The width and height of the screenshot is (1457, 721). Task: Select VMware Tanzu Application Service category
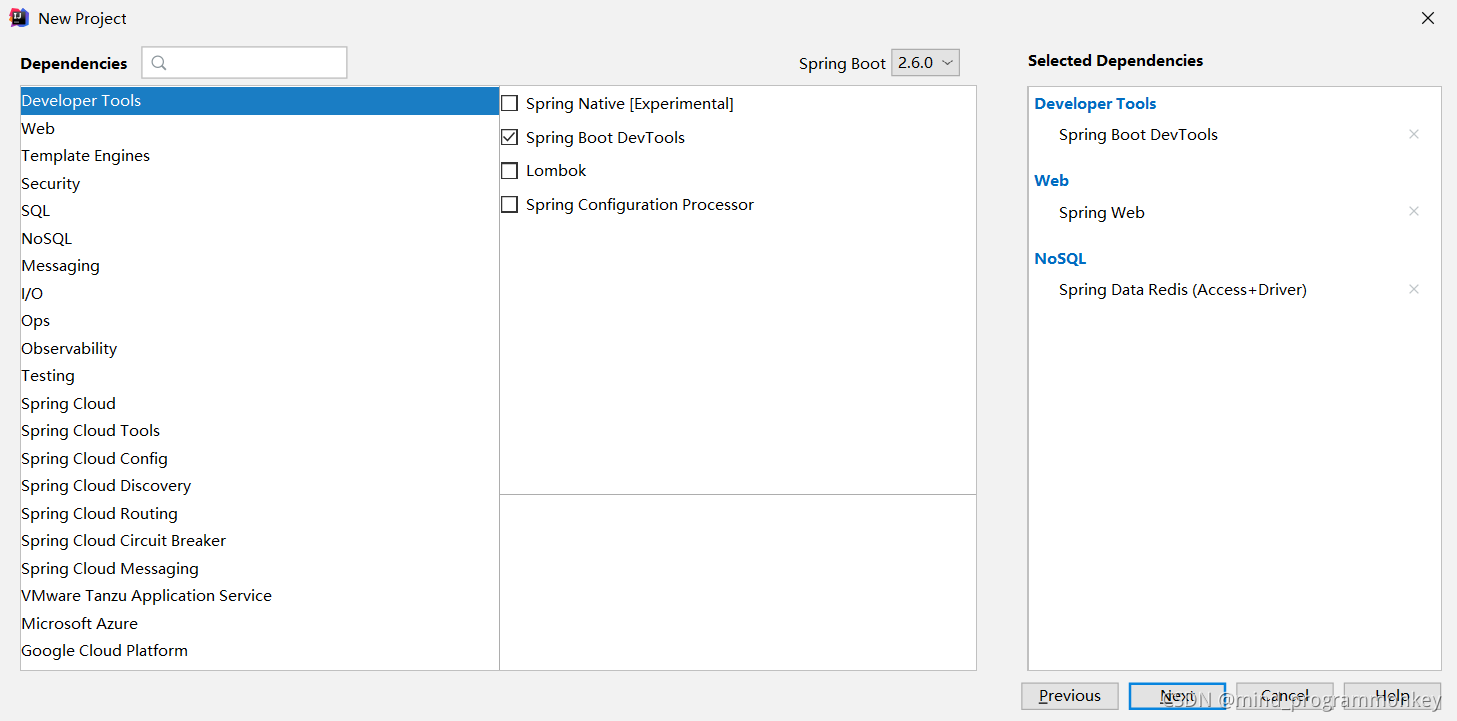tap(260, 596)
